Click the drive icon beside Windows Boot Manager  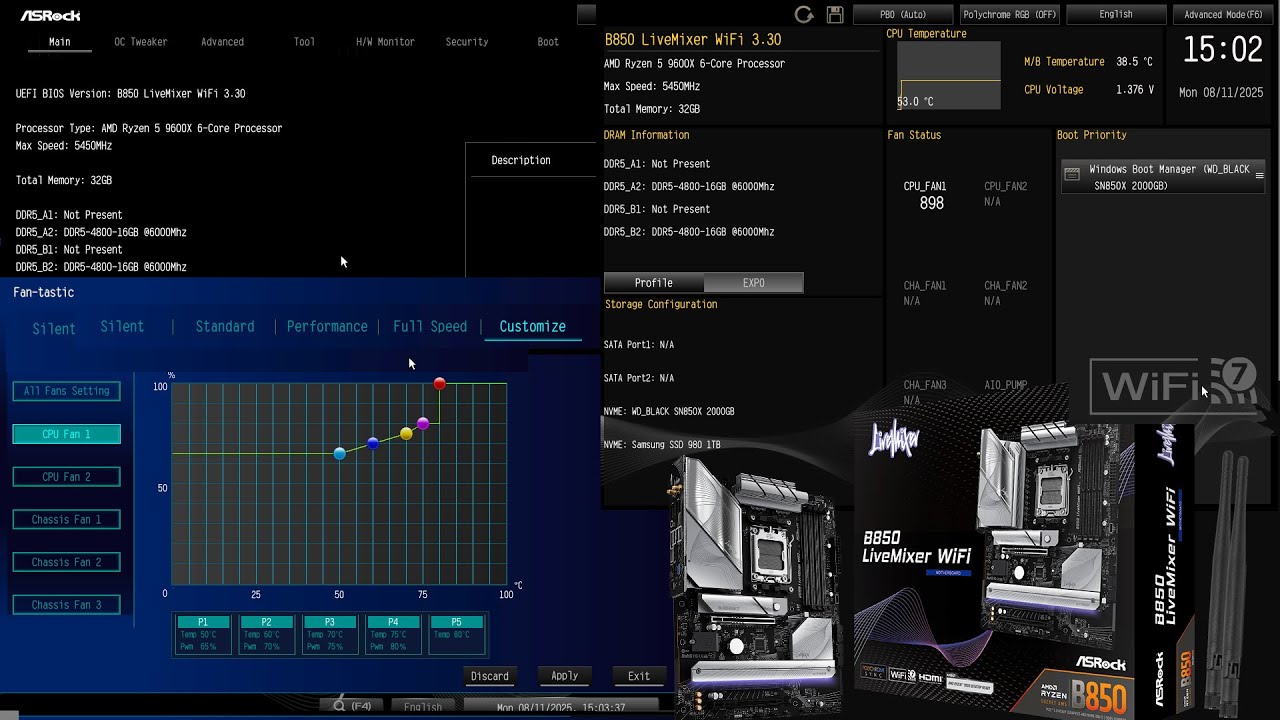pyautogui.click(x=1072, y=174)
